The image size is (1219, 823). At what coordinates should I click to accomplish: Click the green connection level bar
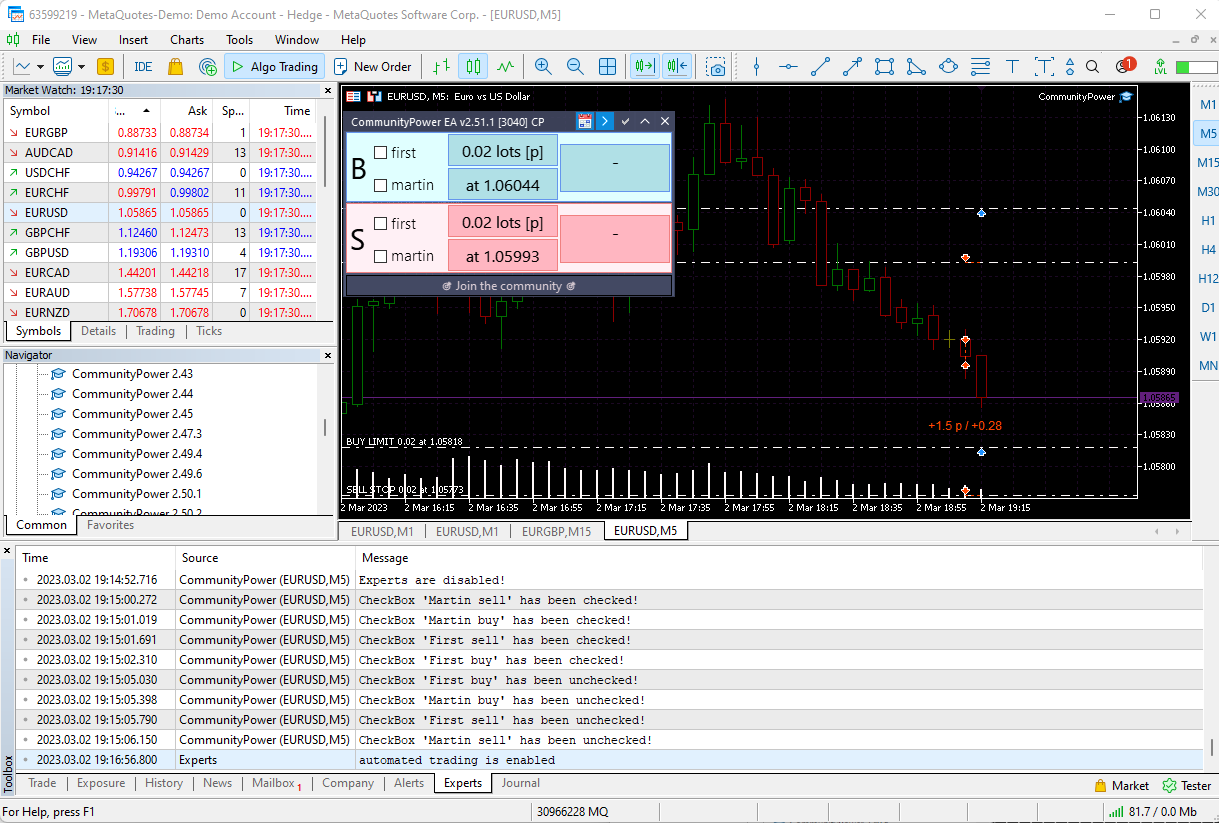click(x=1196, y=67)
